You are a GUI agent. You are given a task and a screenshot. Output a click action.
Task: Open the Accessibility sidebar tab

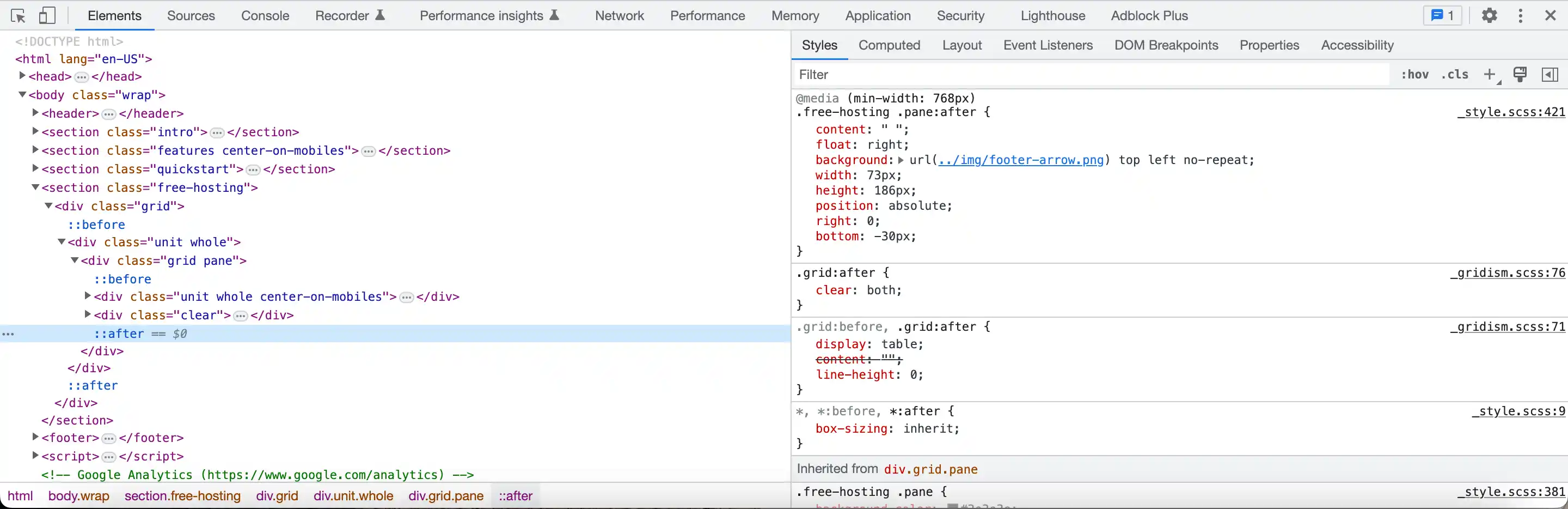point(1357,45)
